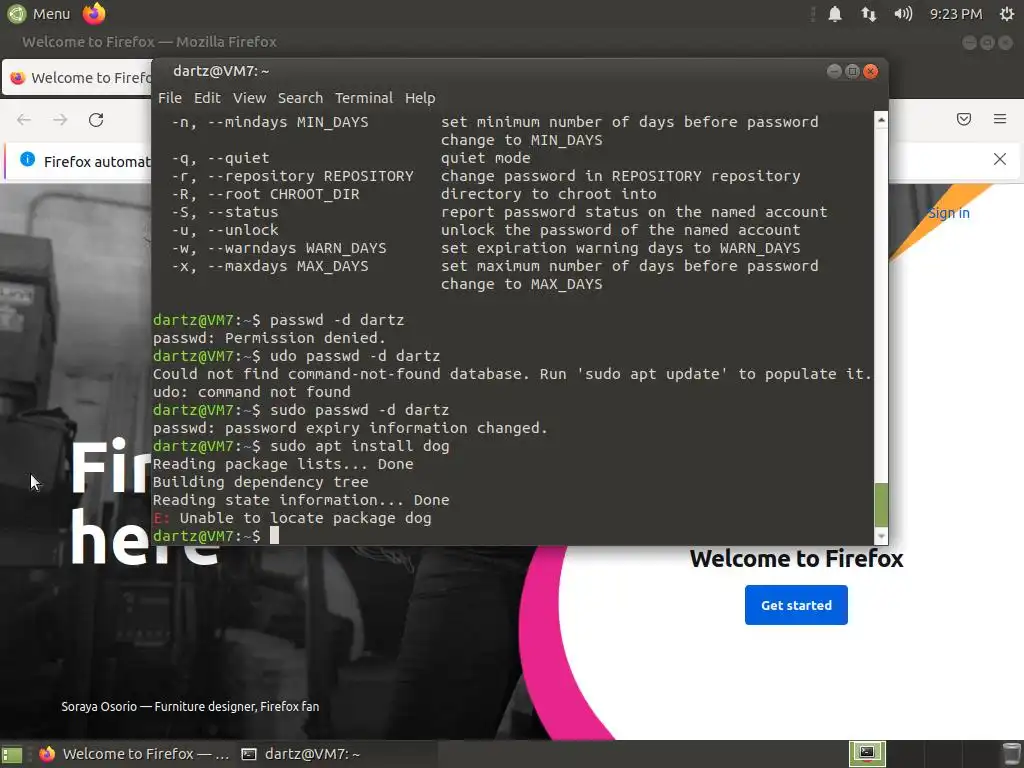Open the terminal Edit menu

coord(207,98)
